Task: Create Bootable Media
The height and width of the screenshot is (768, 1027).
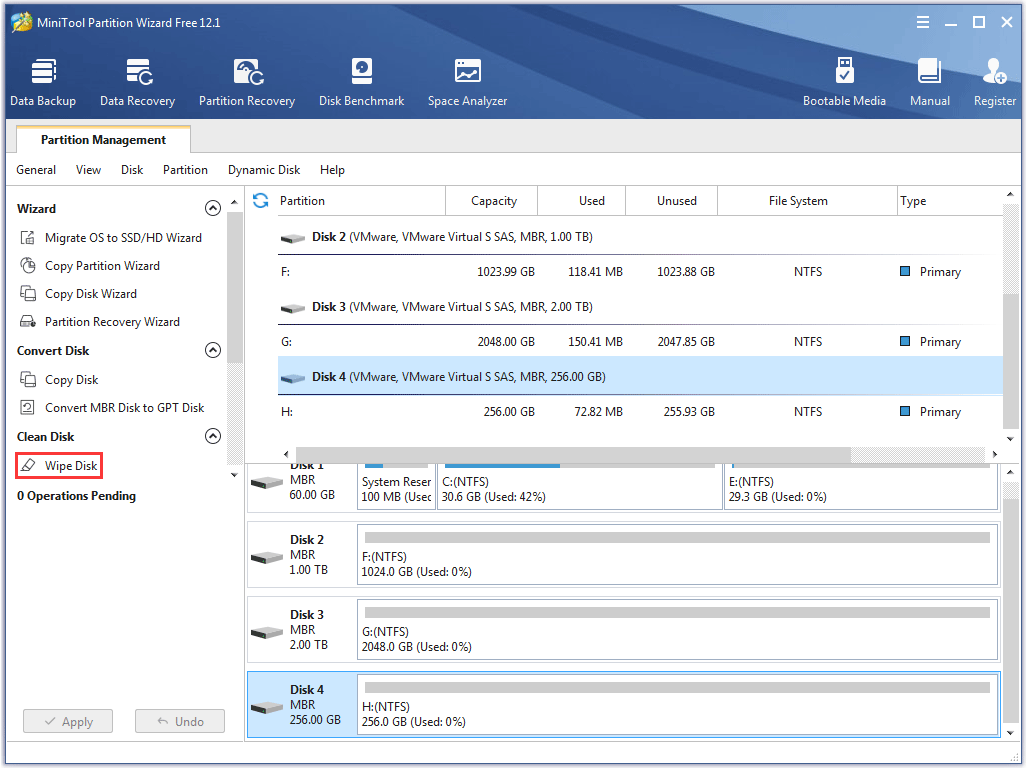Action: coord(844,82)
